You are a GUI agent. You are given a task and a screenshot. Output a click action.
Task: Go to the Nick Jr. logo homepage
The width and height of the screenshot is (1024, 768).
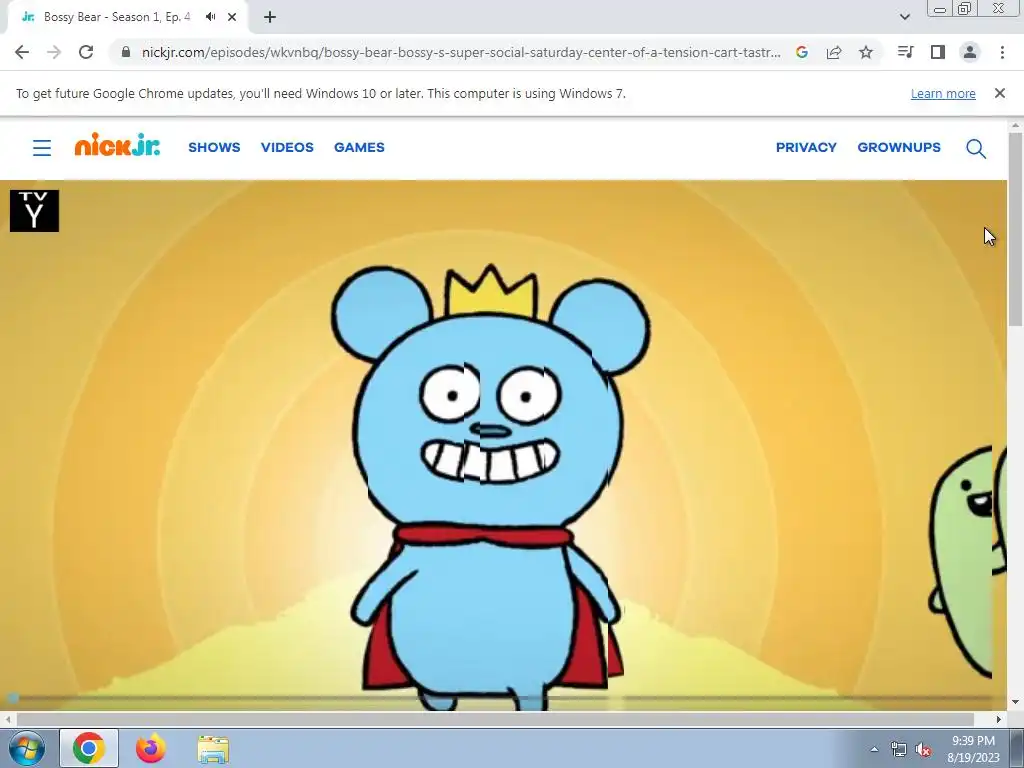coord(117,145)
